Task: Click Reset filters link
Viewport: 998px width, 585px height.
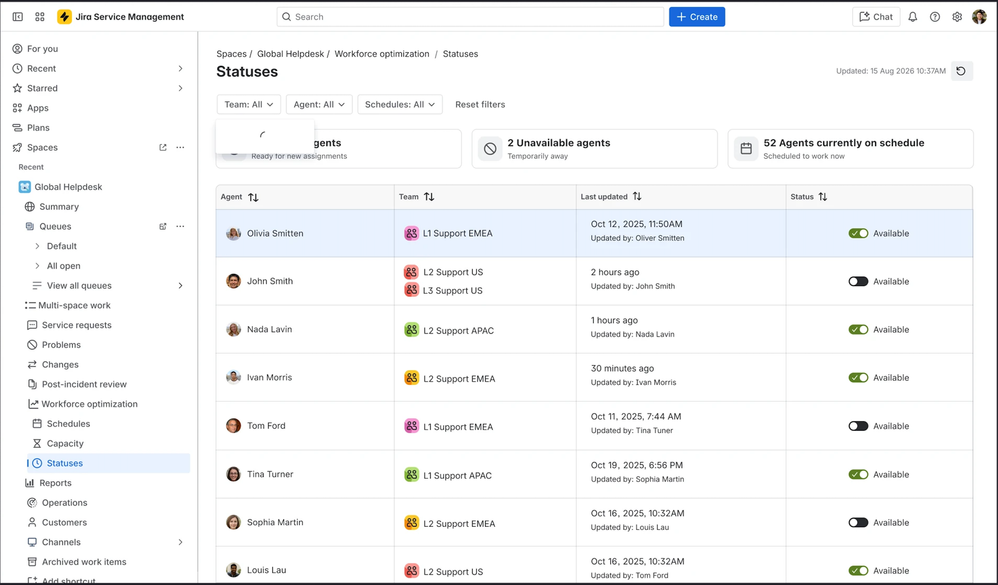Action: [480, 104]
